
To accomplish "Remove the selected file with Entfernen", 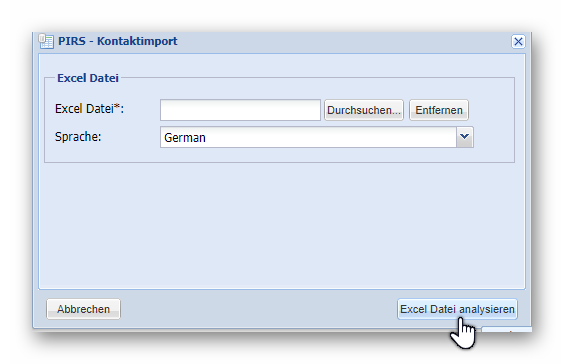I will coord(439,110).
